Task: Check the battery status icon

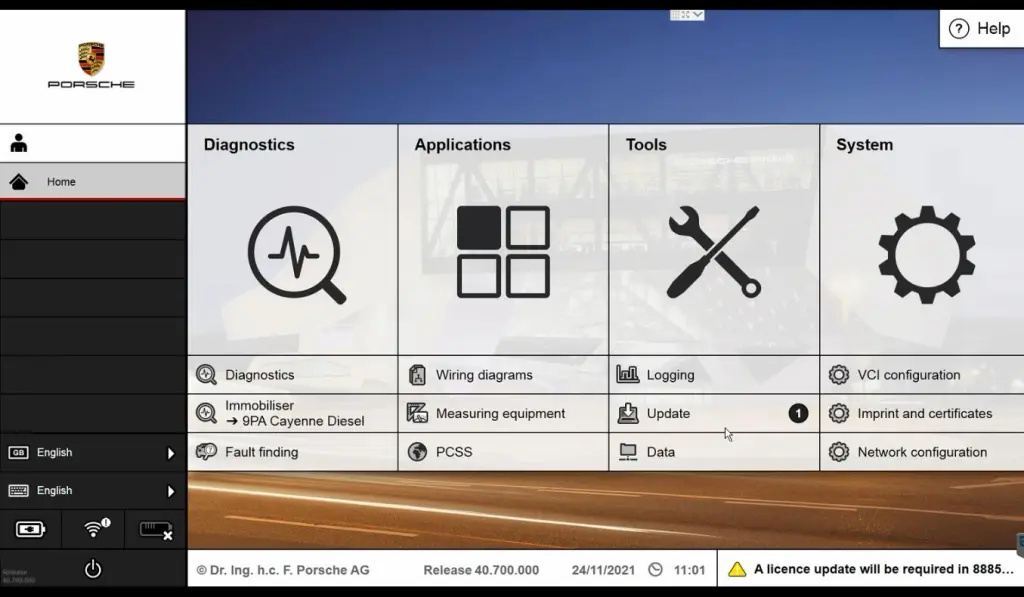Action: click(x=30, y=529)
